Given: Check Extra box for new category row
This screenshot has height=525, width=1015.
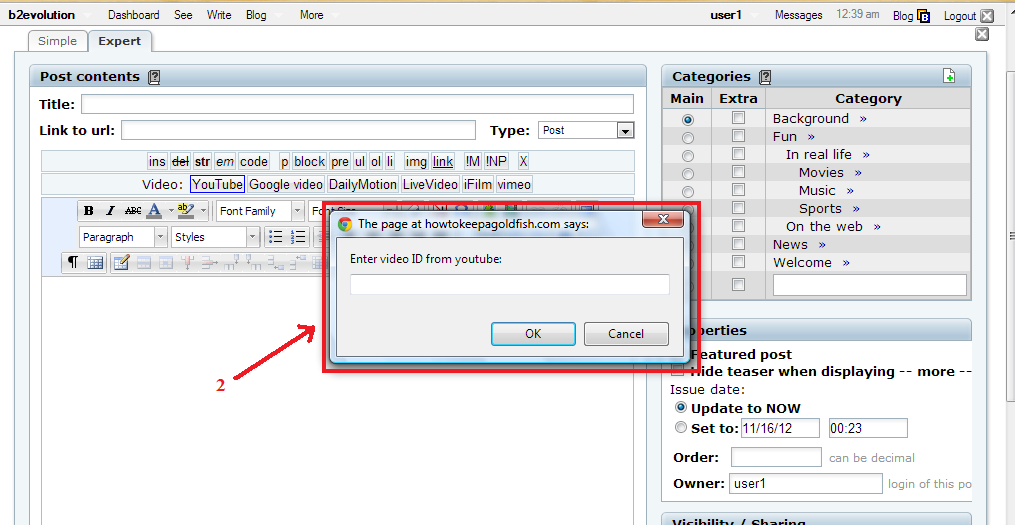Looking at the screenshot, I should coord(738,284).
